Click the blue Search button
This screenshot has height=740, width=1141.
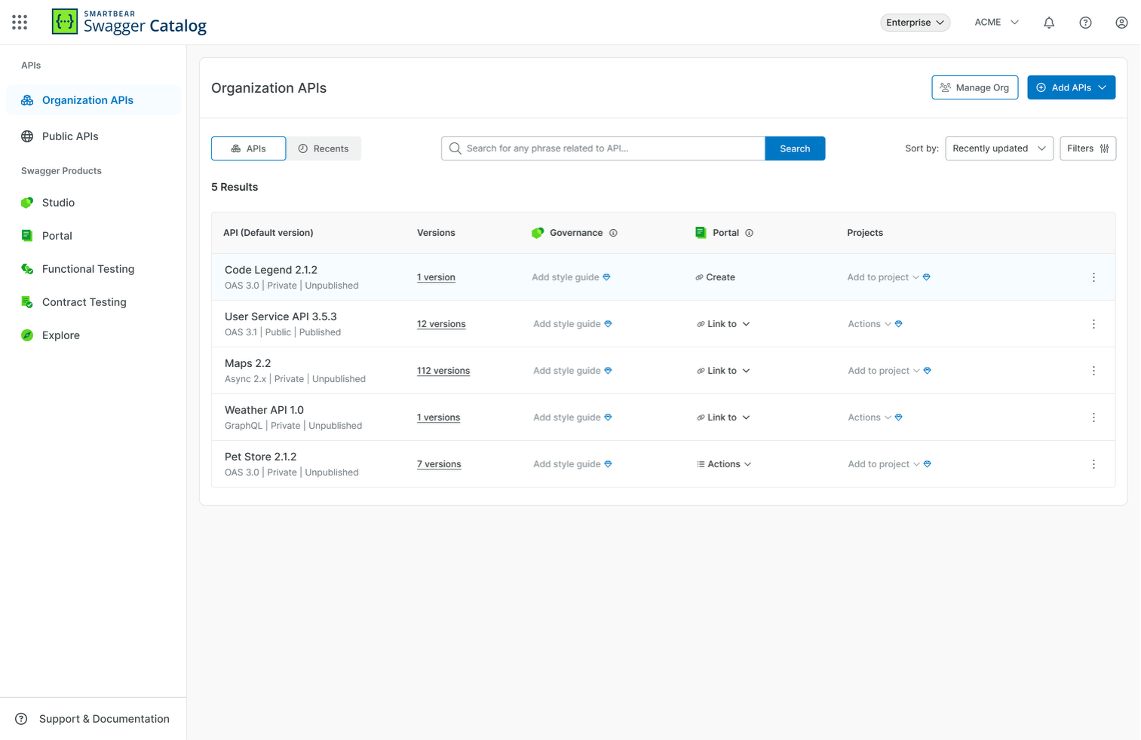point(795,148)
